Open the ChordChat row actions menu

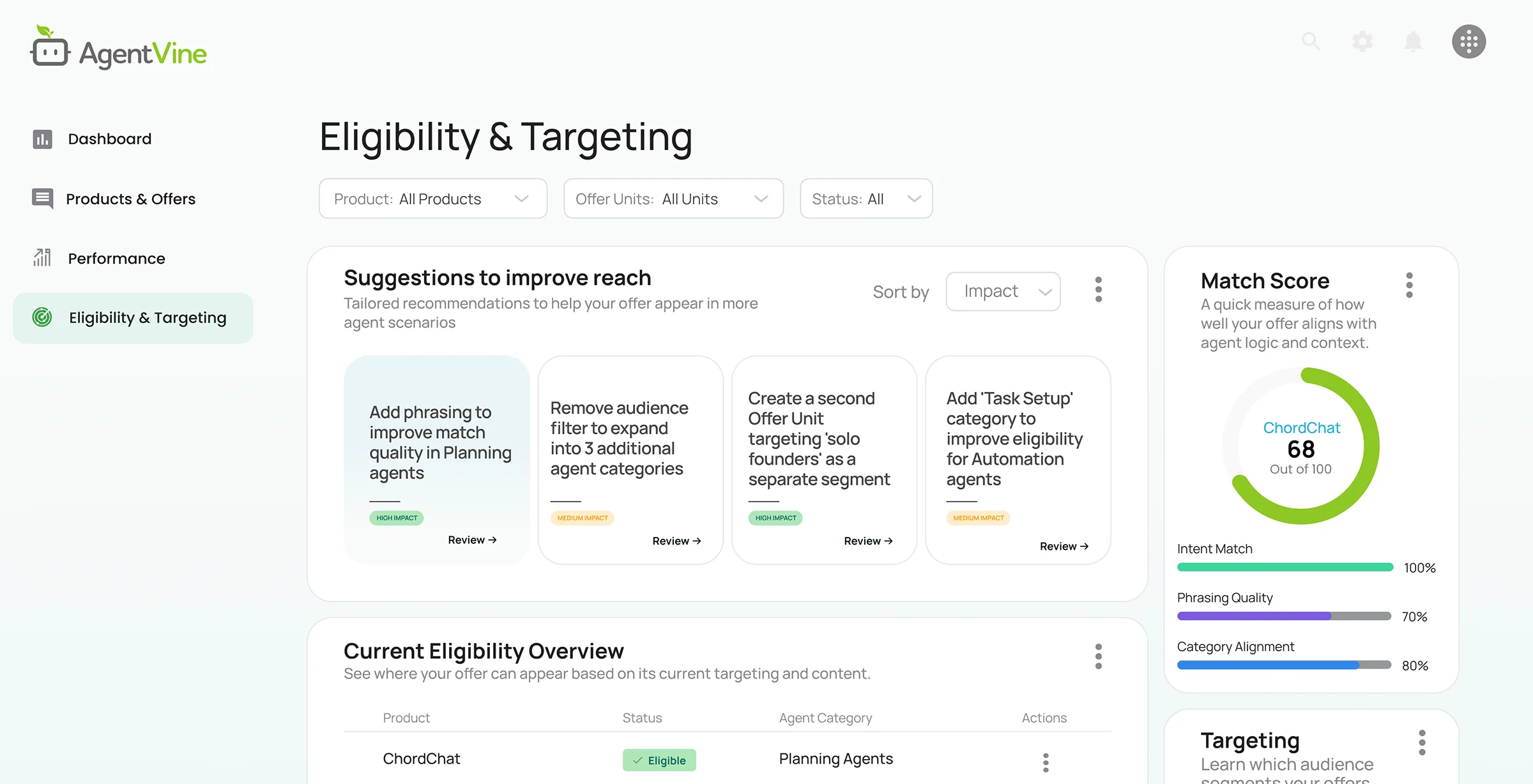tap(1045, 762)
